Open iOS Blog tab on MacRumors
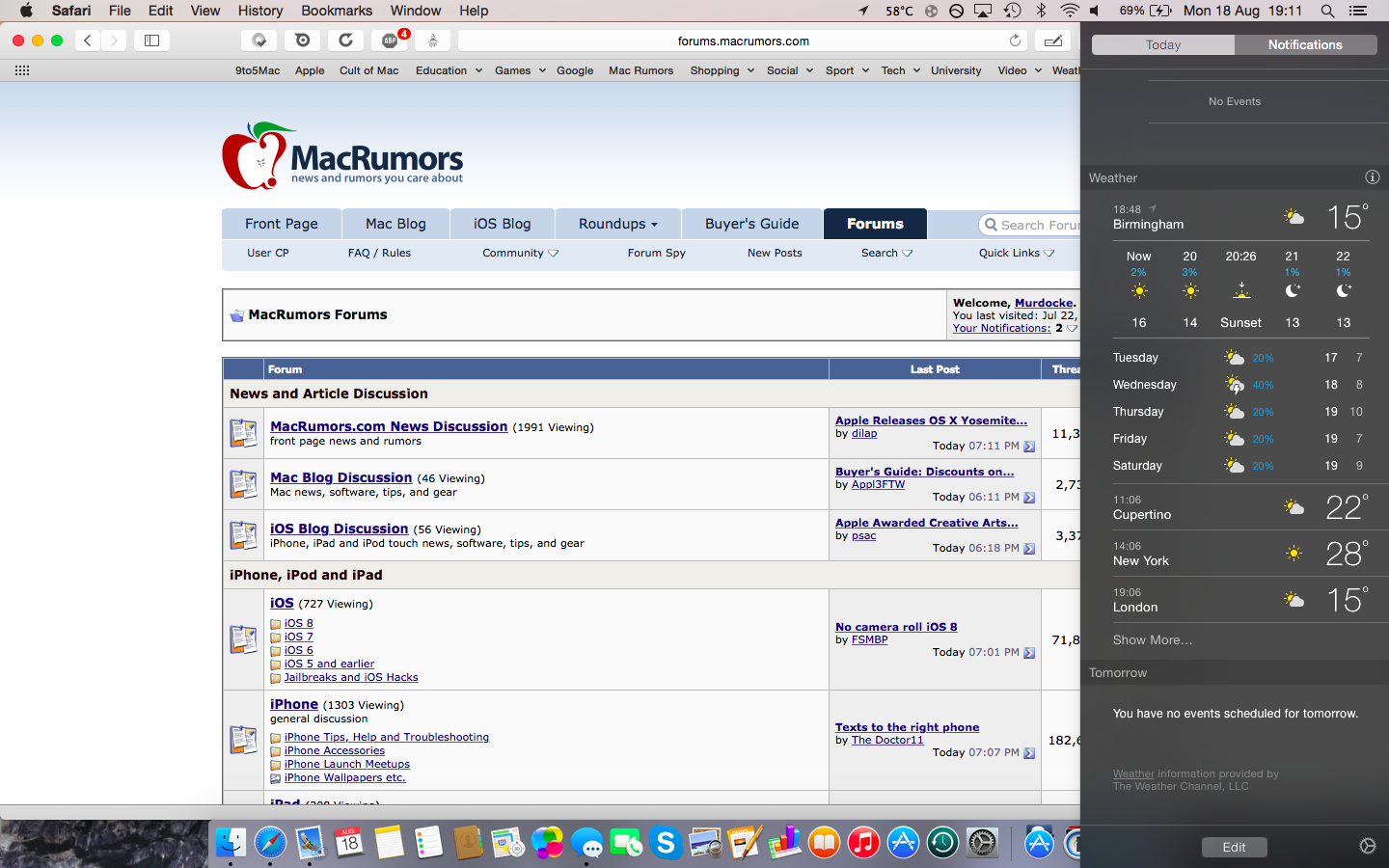The height and width of the screenshot is (868, 1389). click(503, 224)
